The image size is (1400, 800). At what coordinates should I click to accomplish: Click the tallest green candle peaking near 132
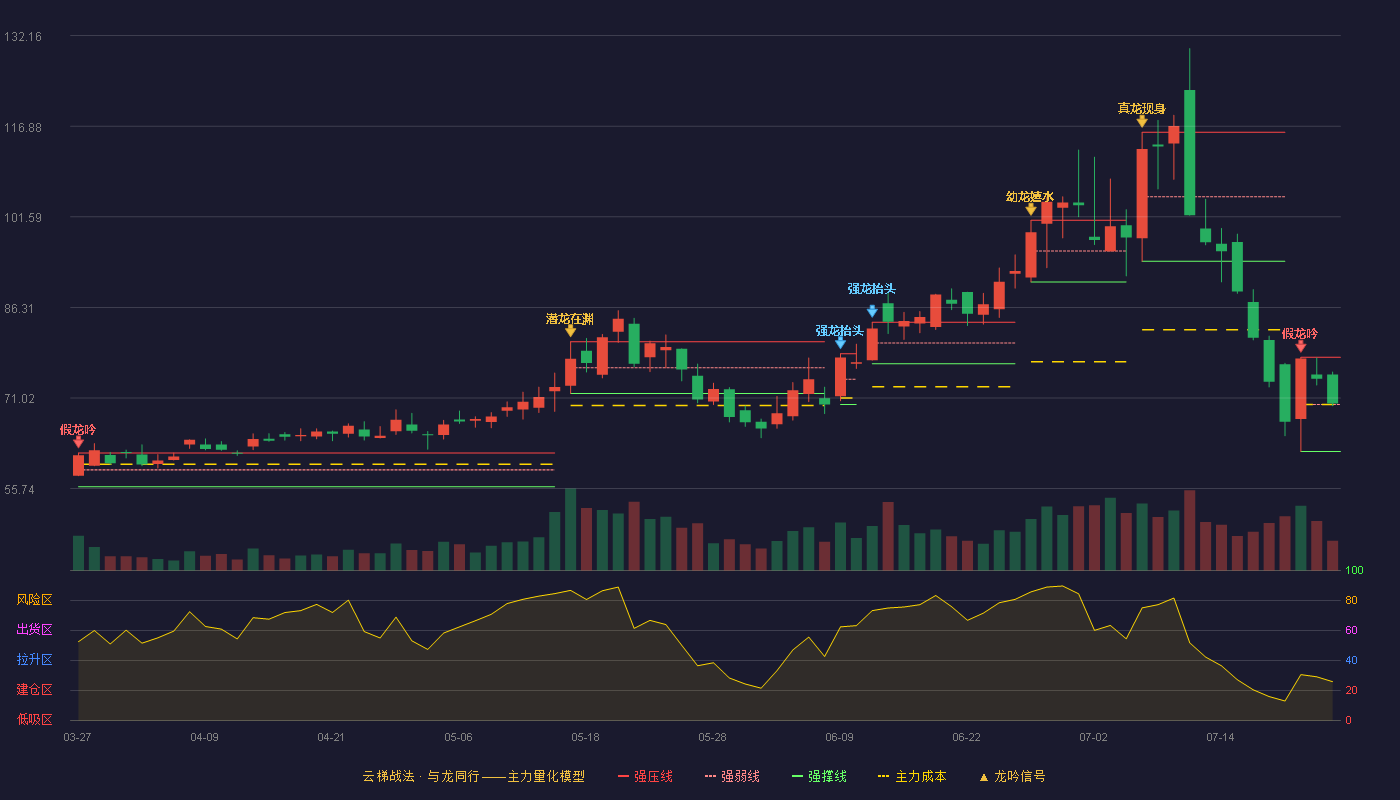pos(1189,152)
